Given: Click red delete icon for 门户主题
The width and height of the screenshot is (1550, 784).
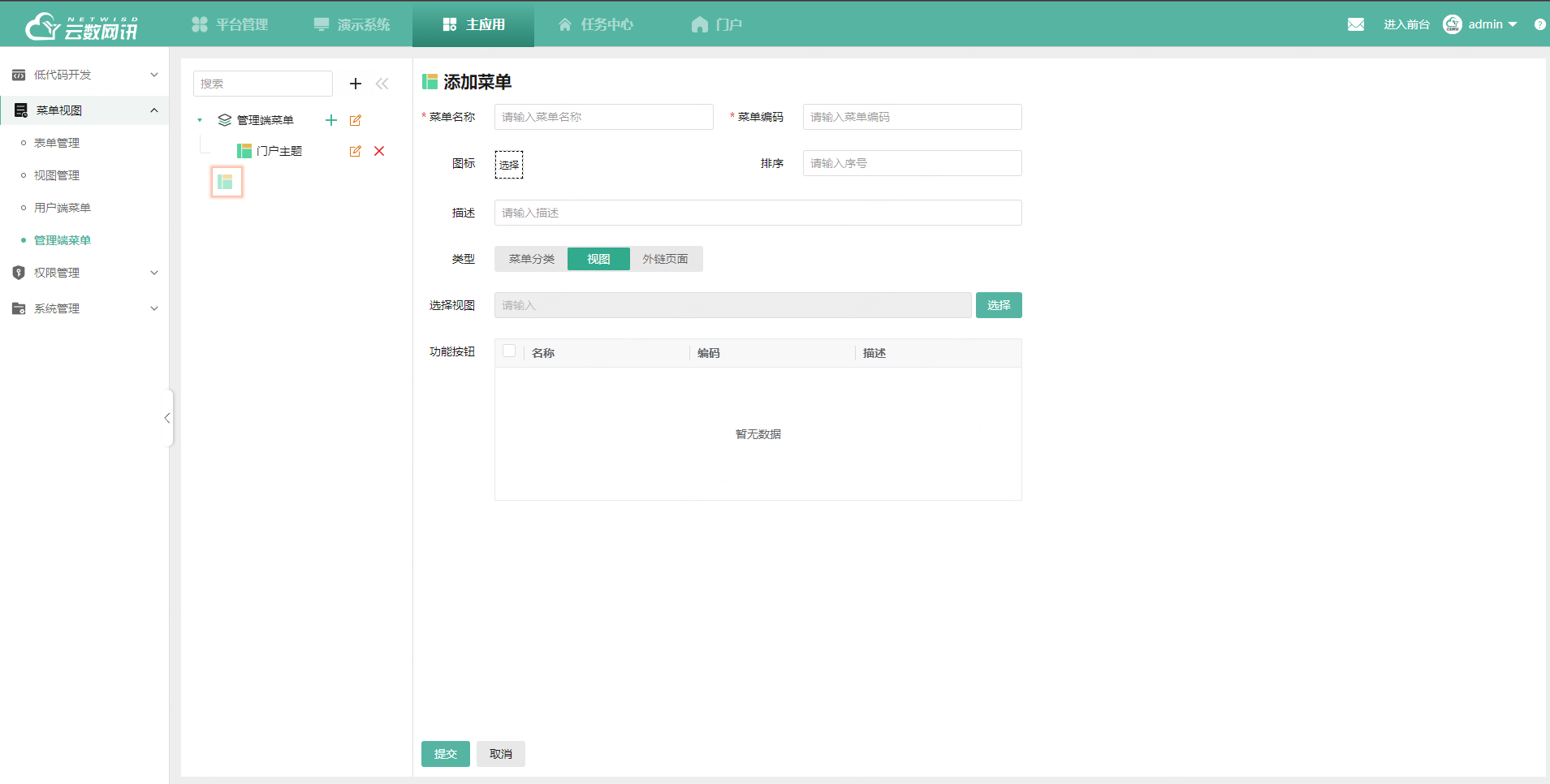Looking at the screenshot, I should coord(379,151).
